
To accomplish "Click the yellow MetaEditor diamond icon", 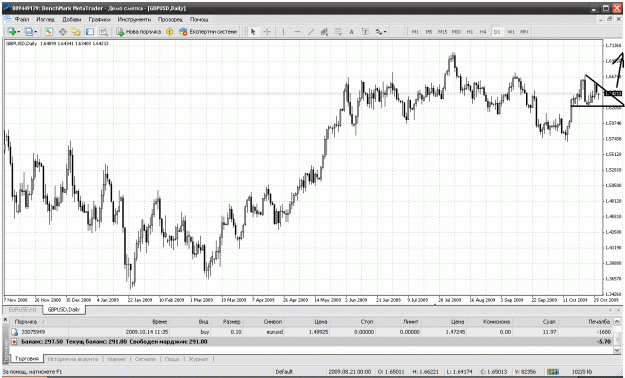I will pos(170,32).
